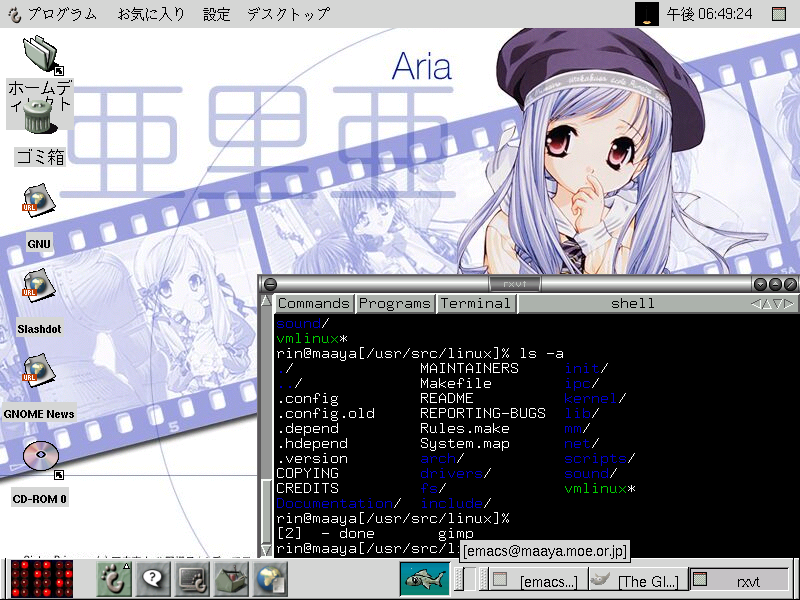Open the 設定 menu
Viewport: 800px width, 600px height.
(217, 14)
